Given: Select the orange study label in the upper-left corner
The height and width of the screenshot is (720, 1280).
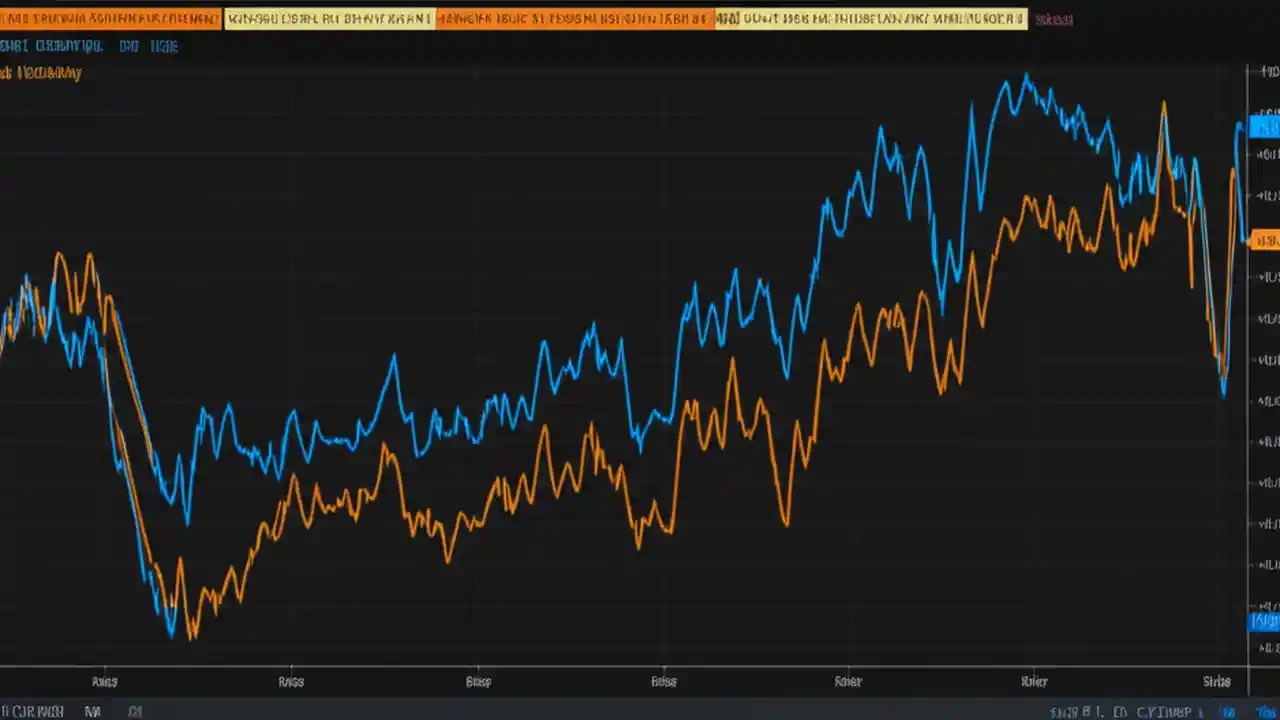Looking at the screenshot, I should click(40, 72).
